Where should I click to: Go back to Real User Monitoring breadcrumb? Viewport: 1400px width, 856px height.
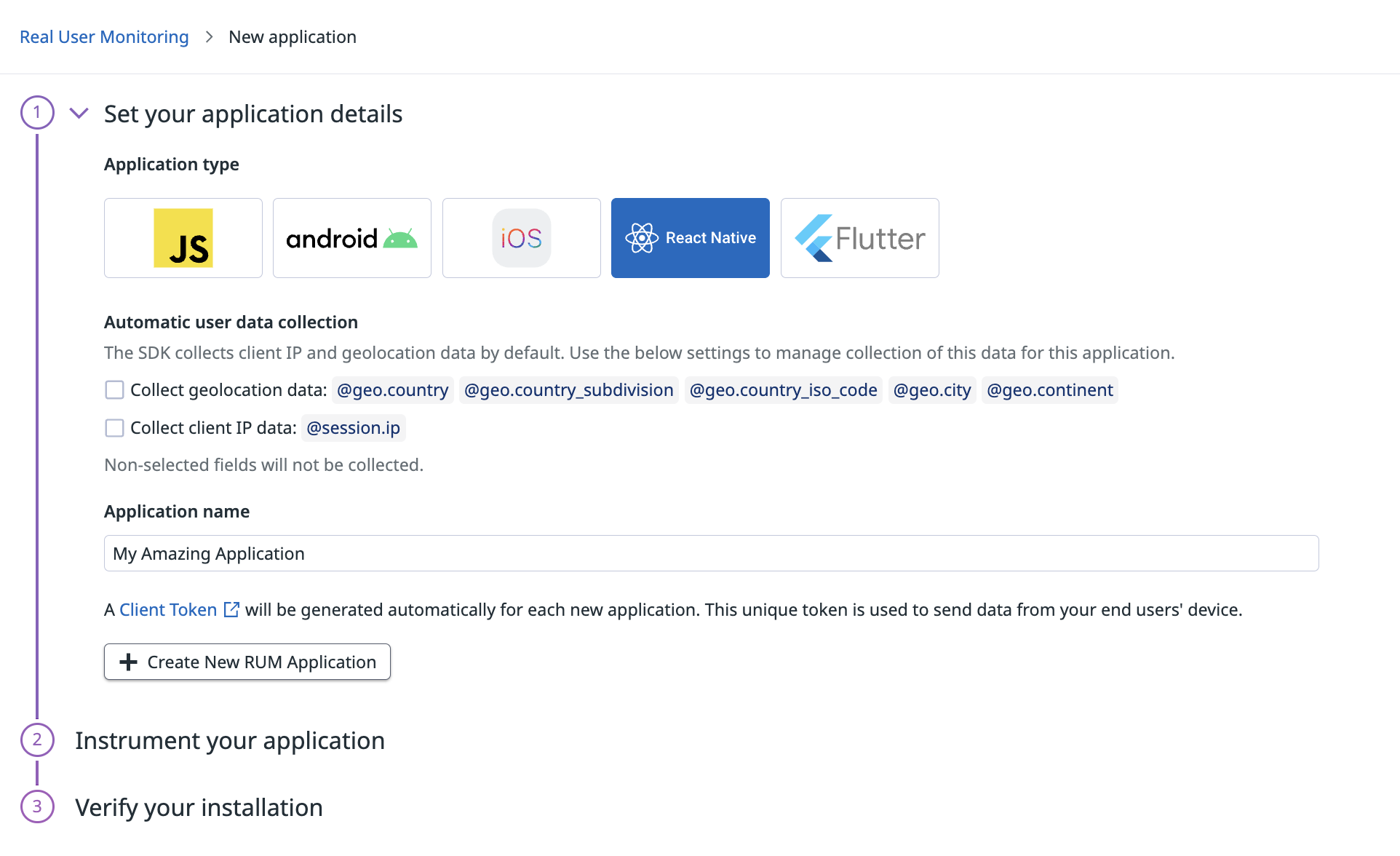point(104,36)
